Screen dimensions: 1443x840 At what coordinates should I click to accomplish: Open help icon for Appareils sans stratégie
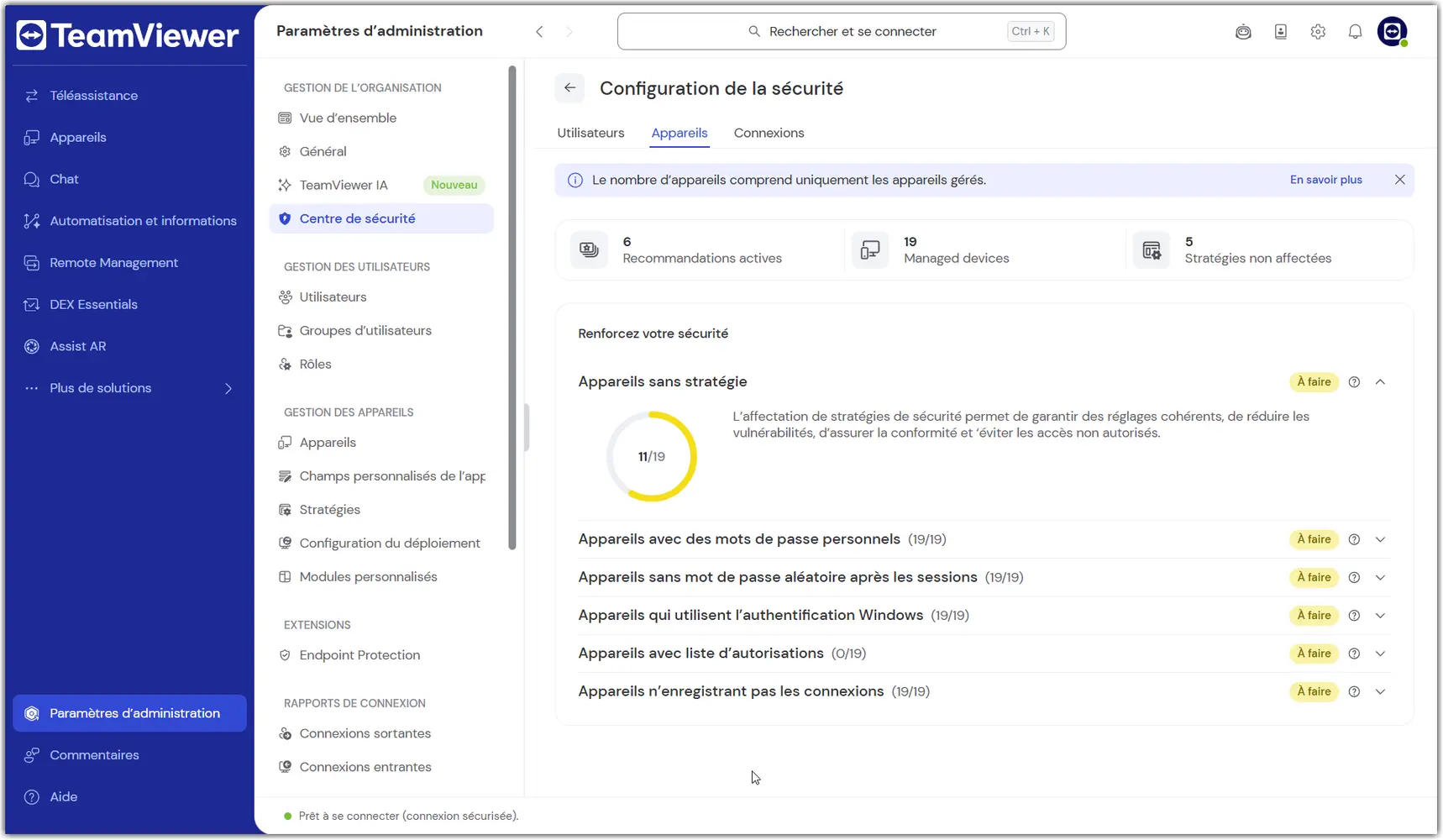point(1354,382)
